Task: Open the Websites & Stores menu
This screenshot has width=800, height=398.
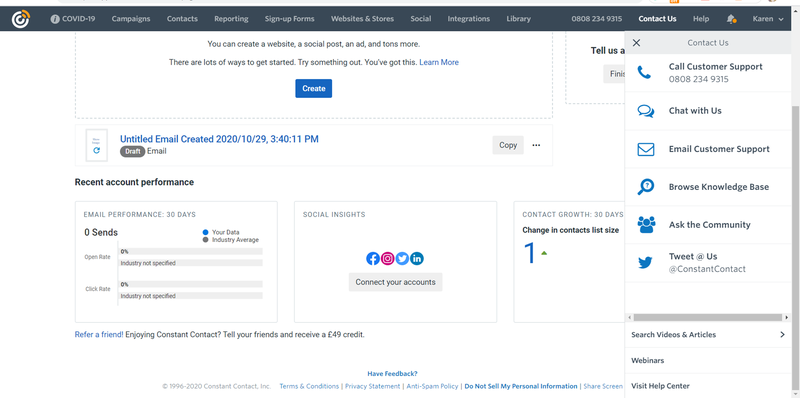Action: pos(362,19)
